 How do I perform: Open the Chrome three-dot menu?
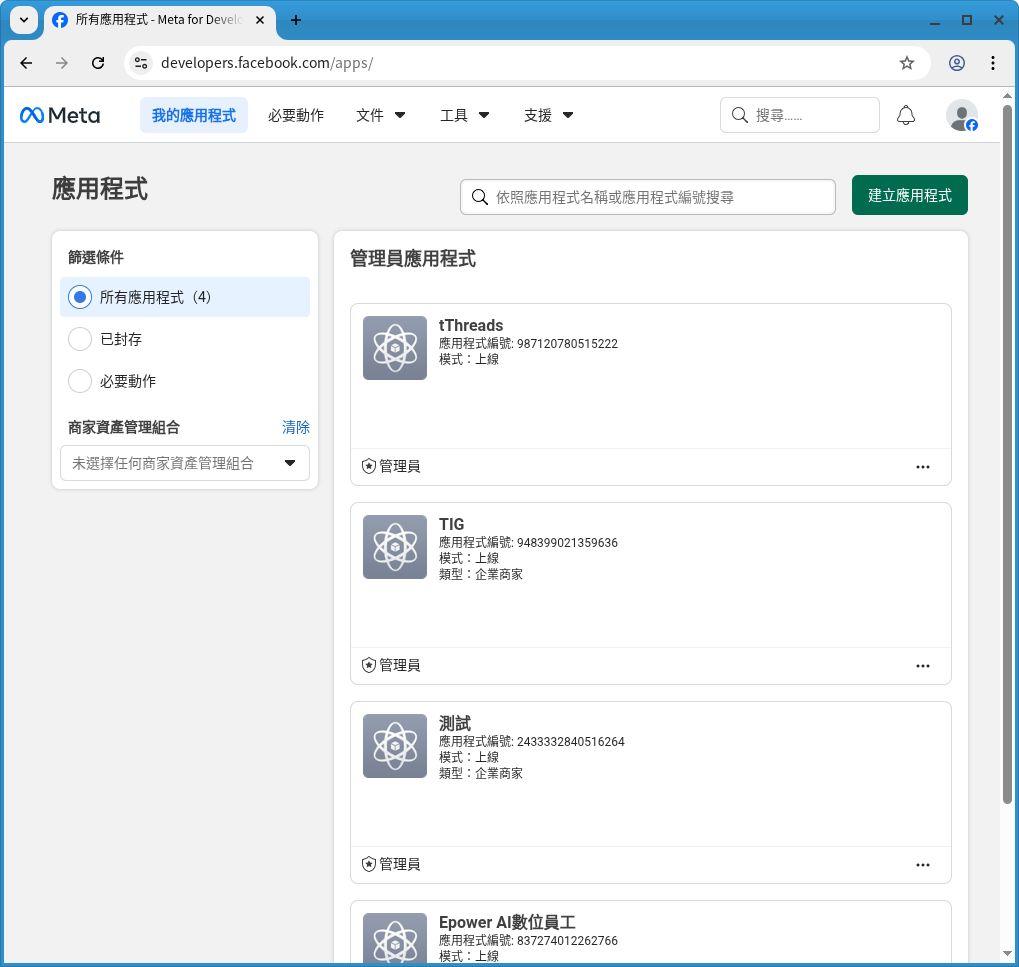[x=992, y=63]
